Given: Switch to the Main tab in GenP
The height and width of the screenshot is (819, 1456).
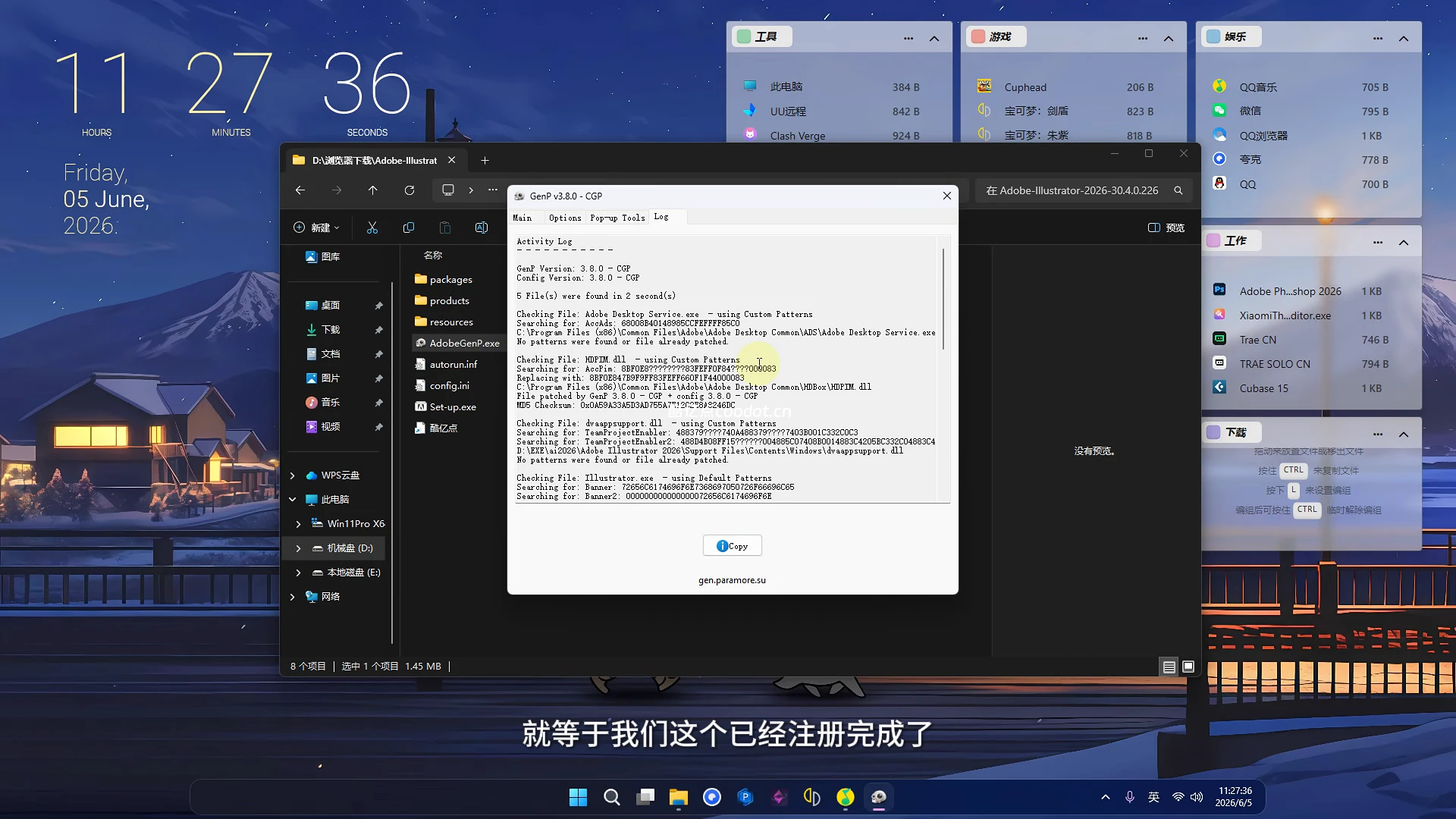Looking at the screenshot, I should (522, 218).
